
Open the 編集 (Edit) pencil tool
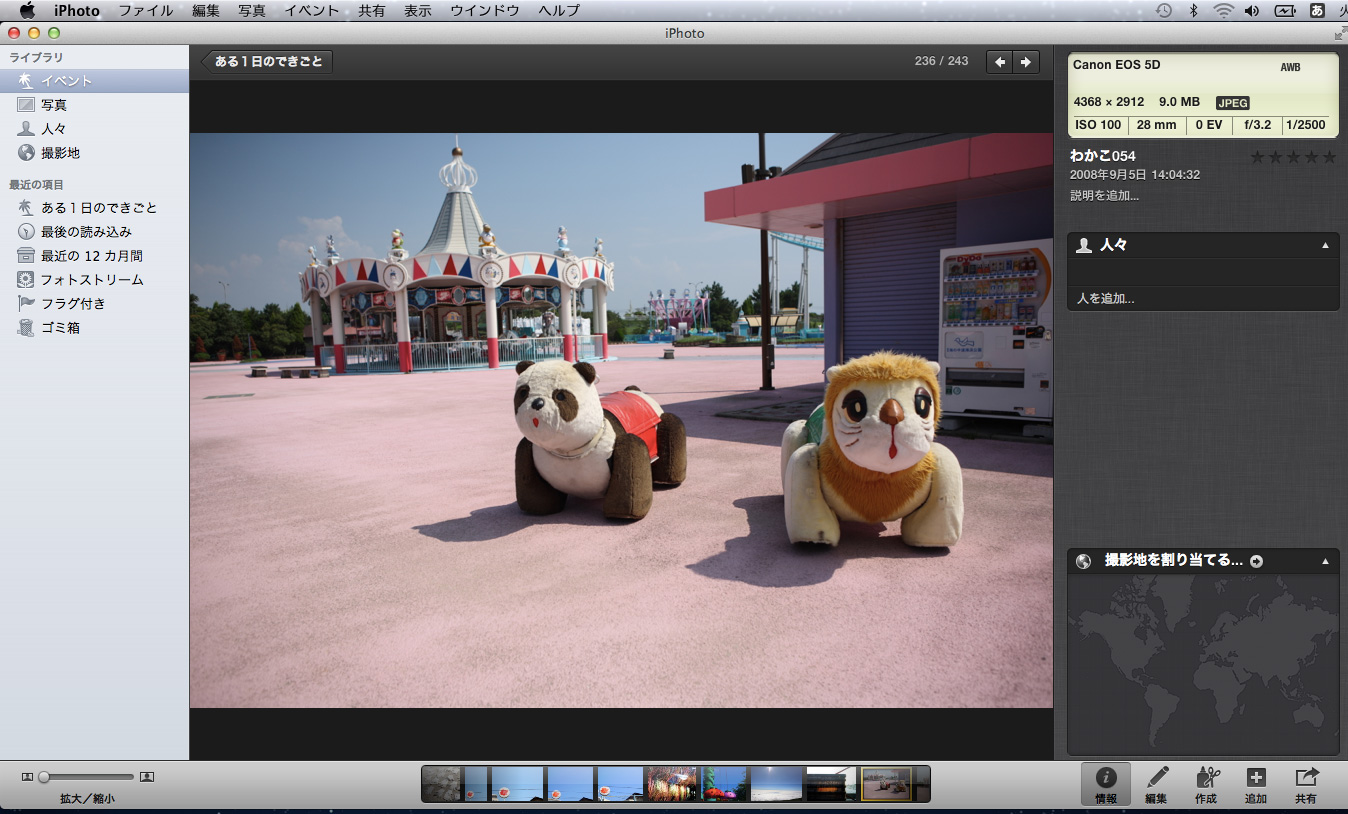tap(1156, 784)
